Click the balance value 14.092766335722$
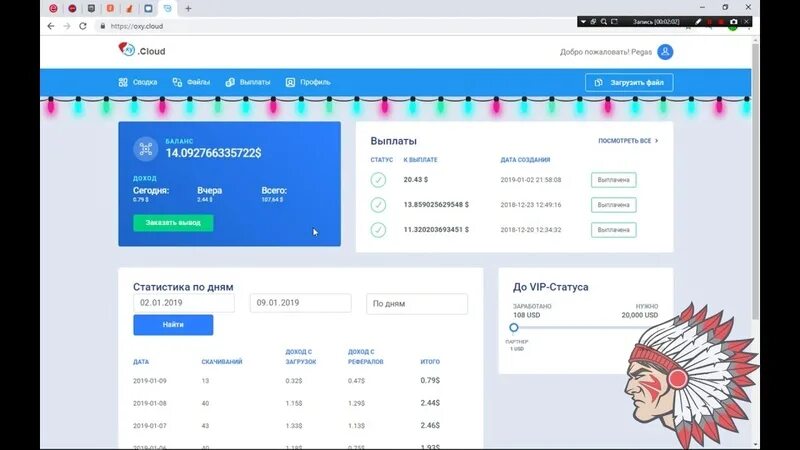The height and width of the screenshot is (450, 800). click(x=213, y=153)
